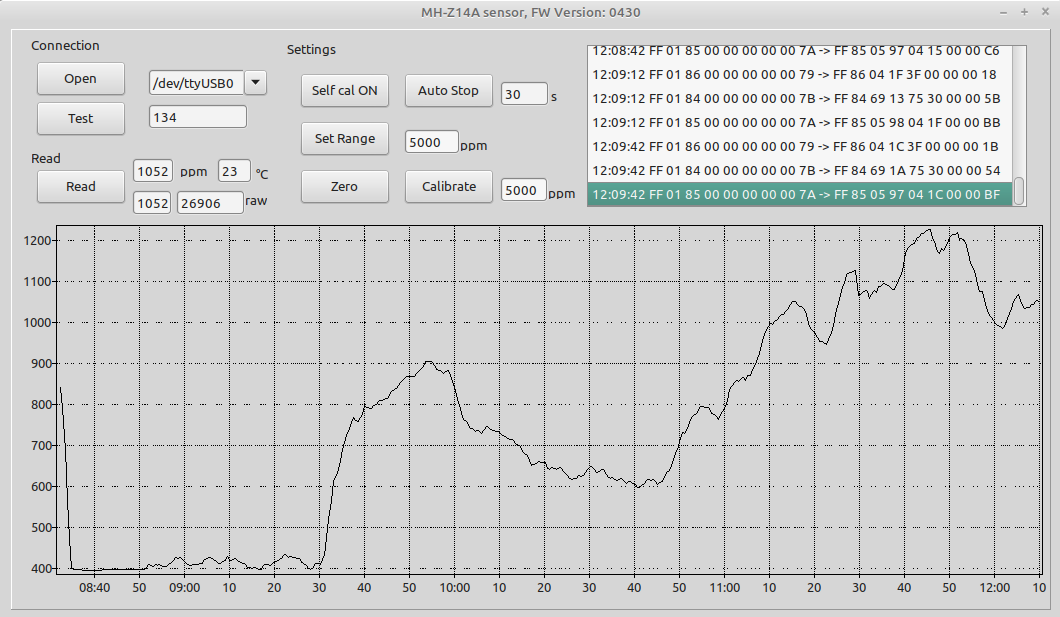Toggle Self cal ON button
Viewport: 1060px width, 617px height.
pyautogui.click(x=344, y=90)
